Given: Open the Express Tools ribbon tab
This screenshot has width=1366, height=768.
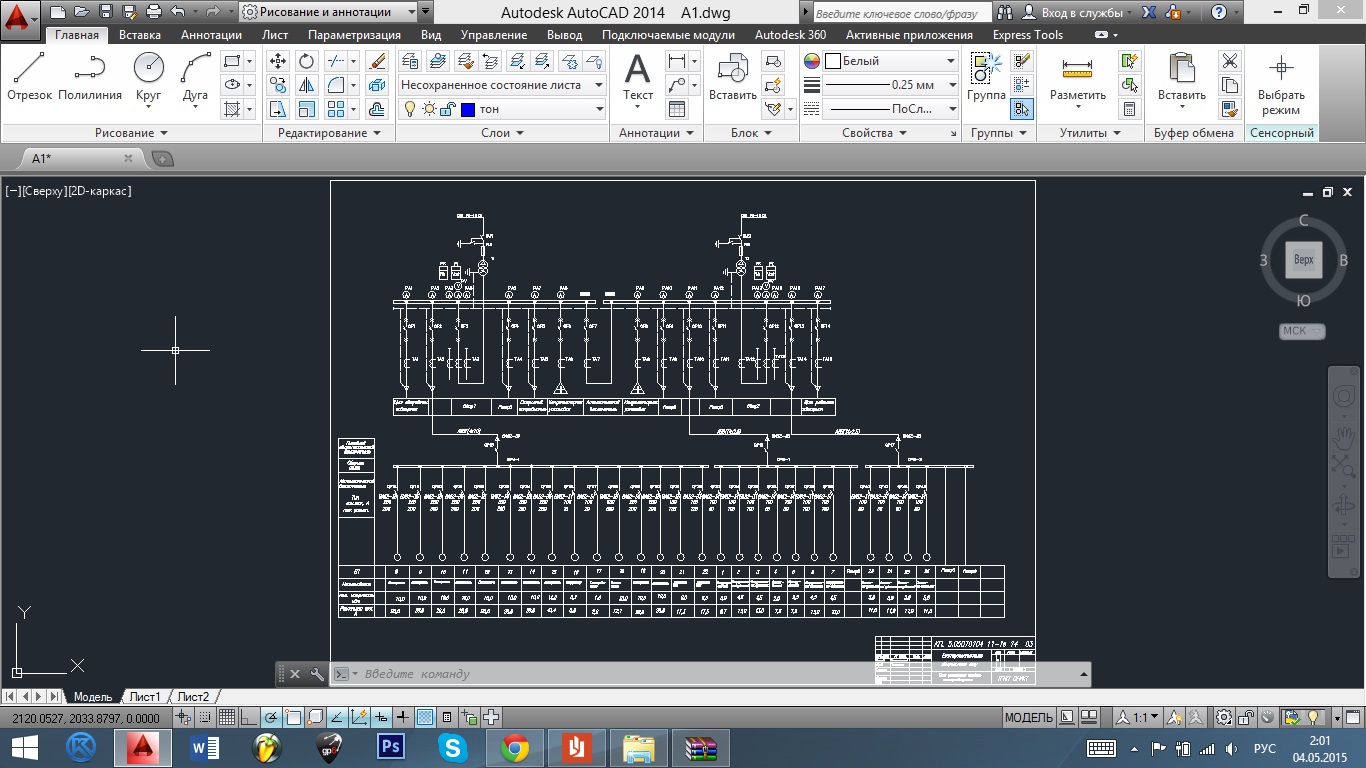Looking at the screenshot, I should click(1028, 35).
